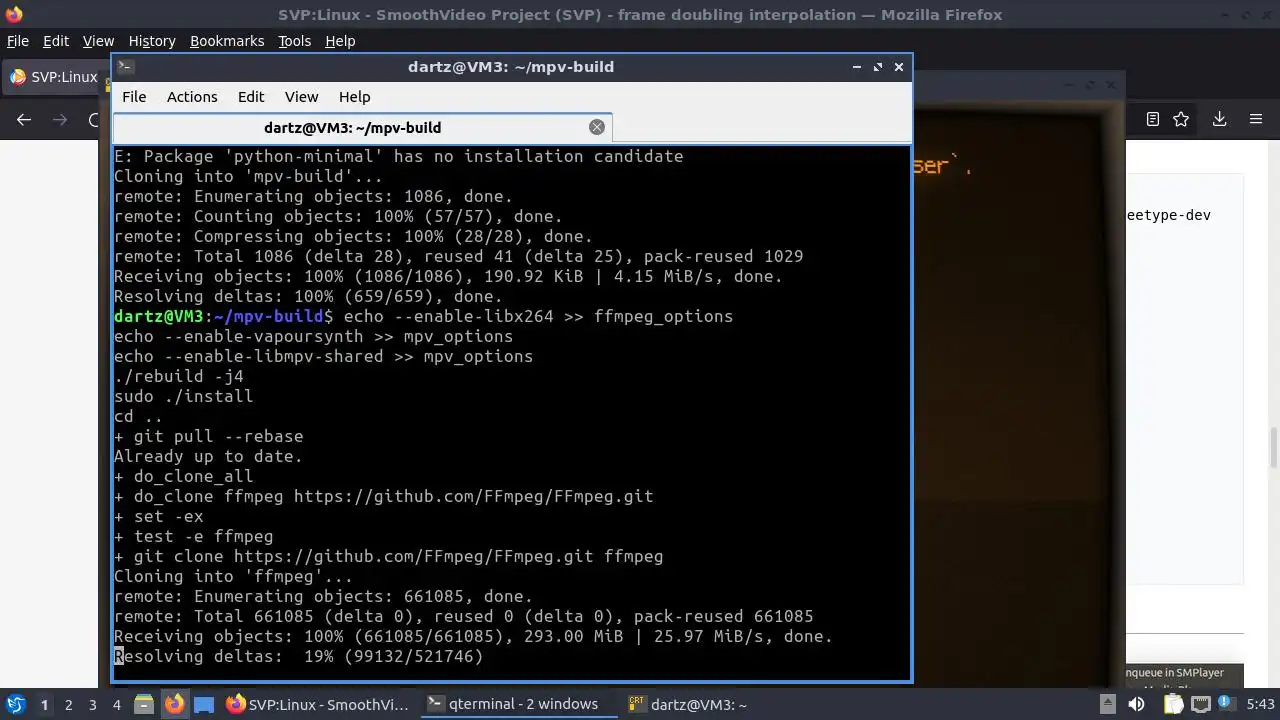The image size is (1280, 720).
Task: Launch file manager from taskbar
Action: coord(143,705)
